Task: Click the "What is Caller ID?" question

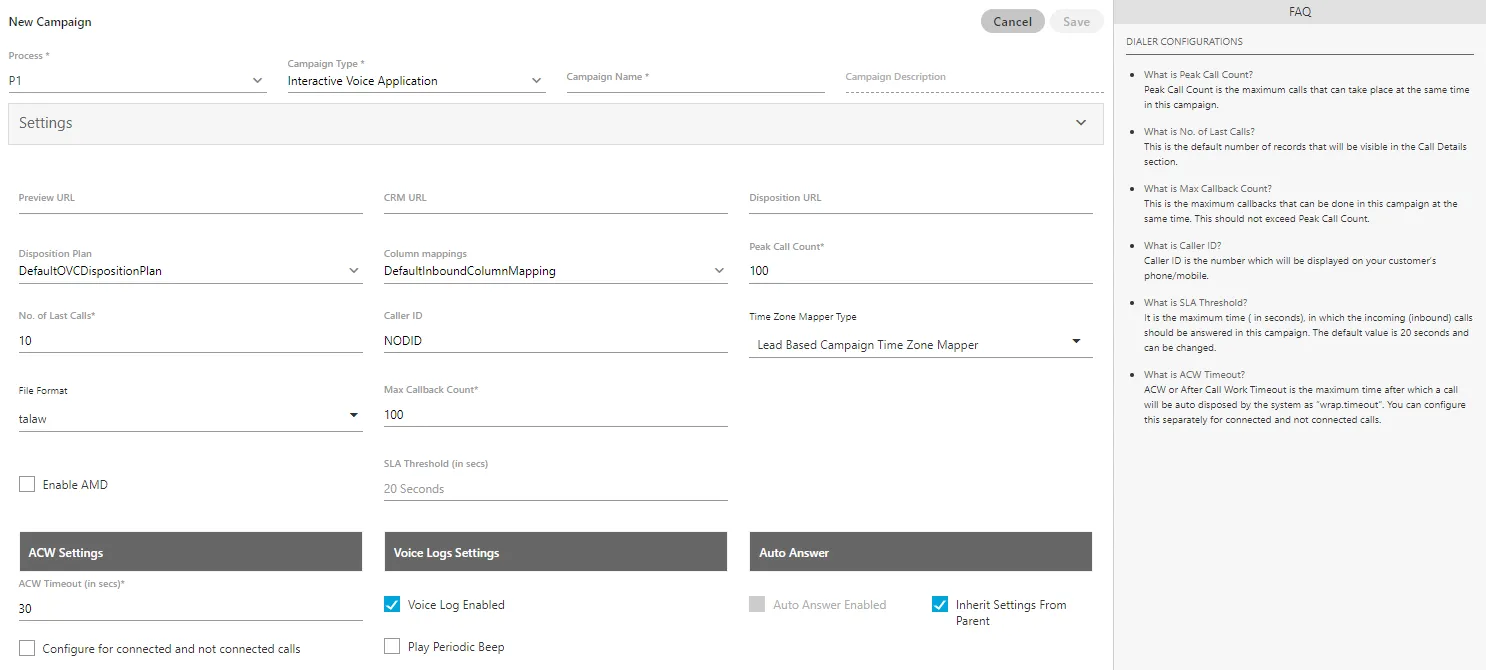Action: point(1182,246)
